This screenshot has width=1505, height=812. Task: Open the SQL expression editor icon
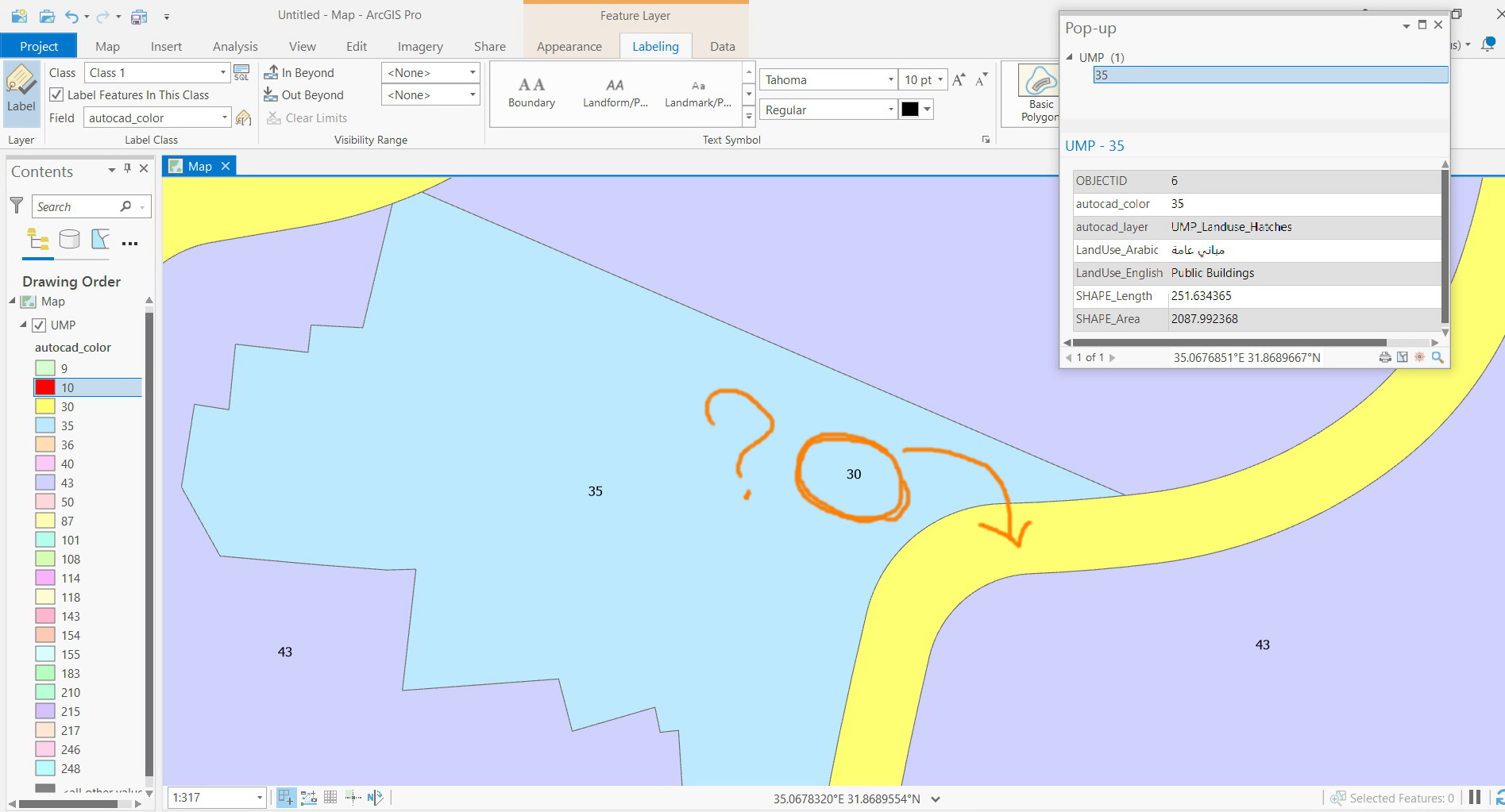click(x=241, y=72)
